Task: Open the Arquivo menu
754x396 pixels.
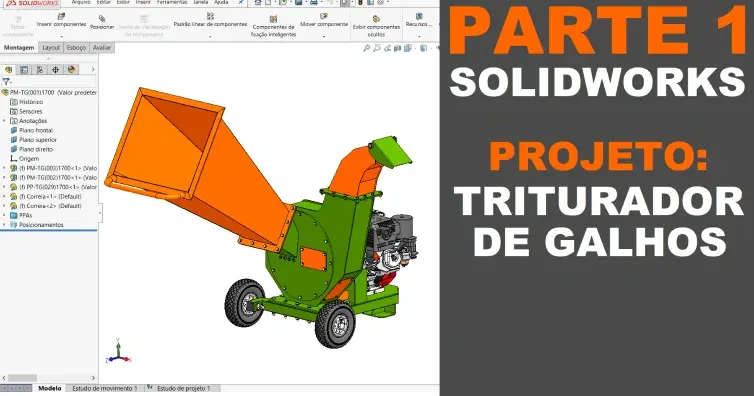Action: point(81,2)
